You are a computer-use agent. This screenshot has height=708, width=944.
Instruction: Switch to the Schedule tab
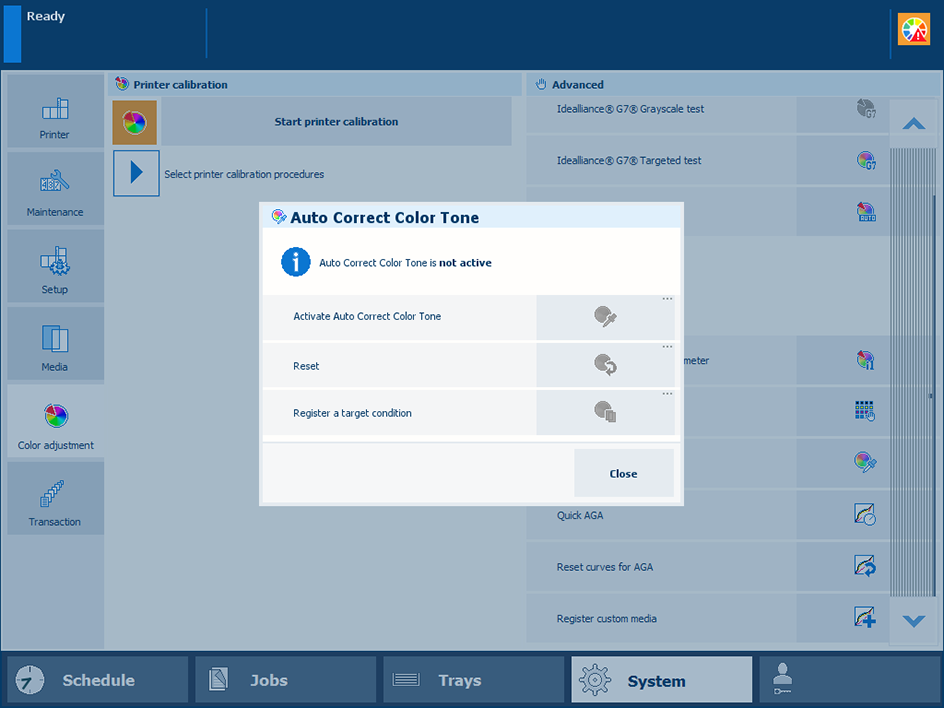click(x=98, y=680)
